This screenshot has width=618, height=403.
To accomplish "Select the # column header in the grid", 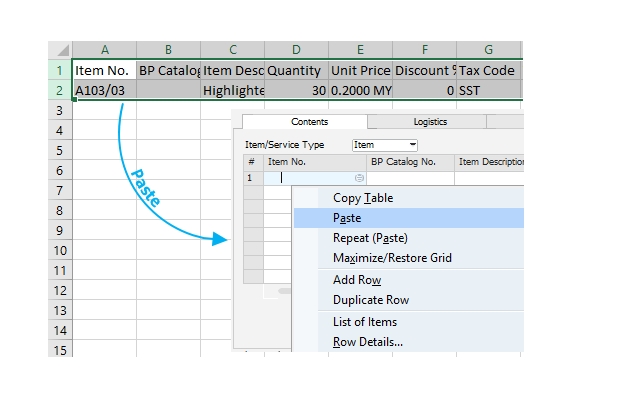I will pos(253,162).
